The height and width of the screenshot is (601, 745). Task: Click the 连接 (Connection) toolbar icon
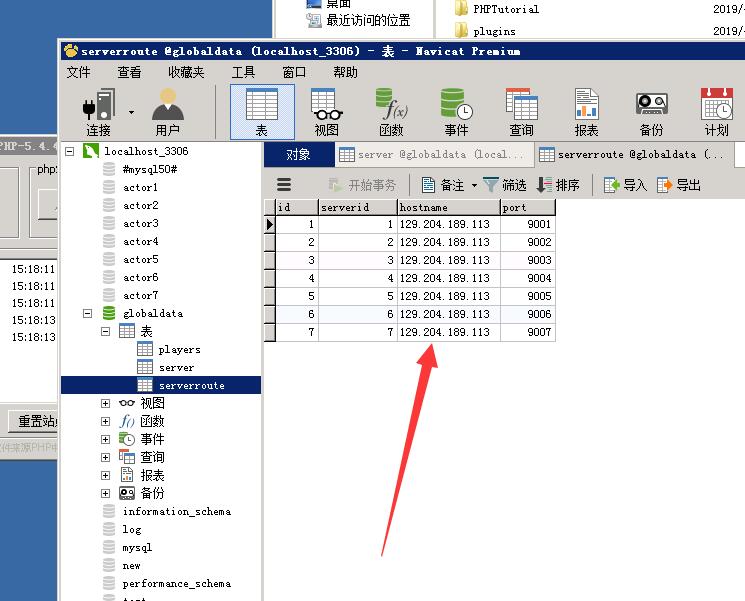coord(98,111)
